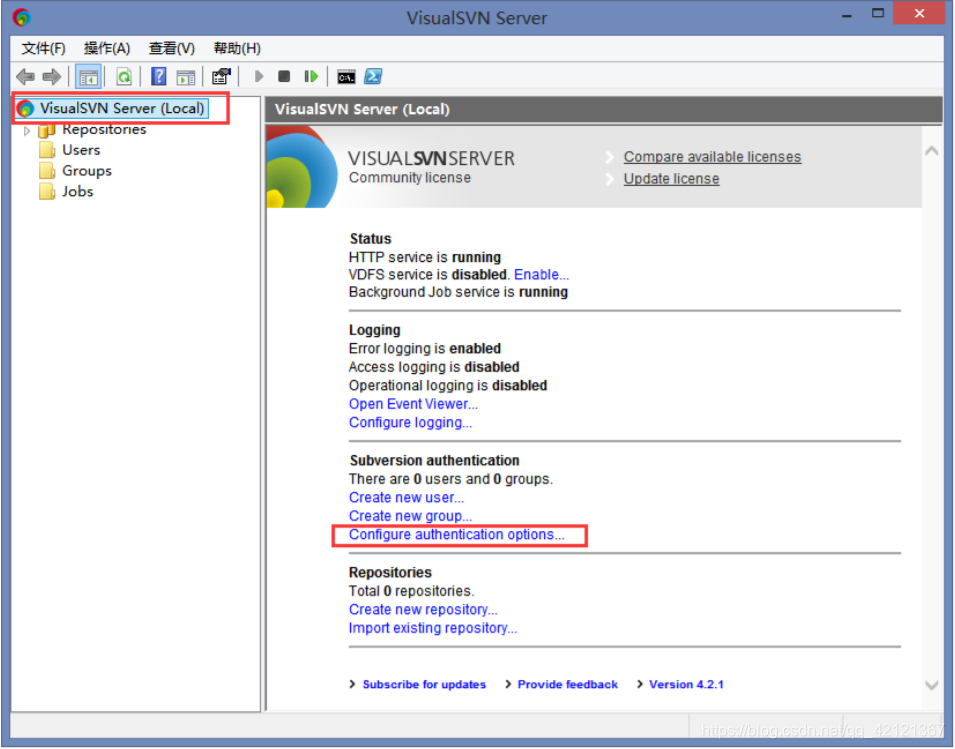Click the Jobs folder icon
This screenshot has width=955, height=749.
point(47,192)
